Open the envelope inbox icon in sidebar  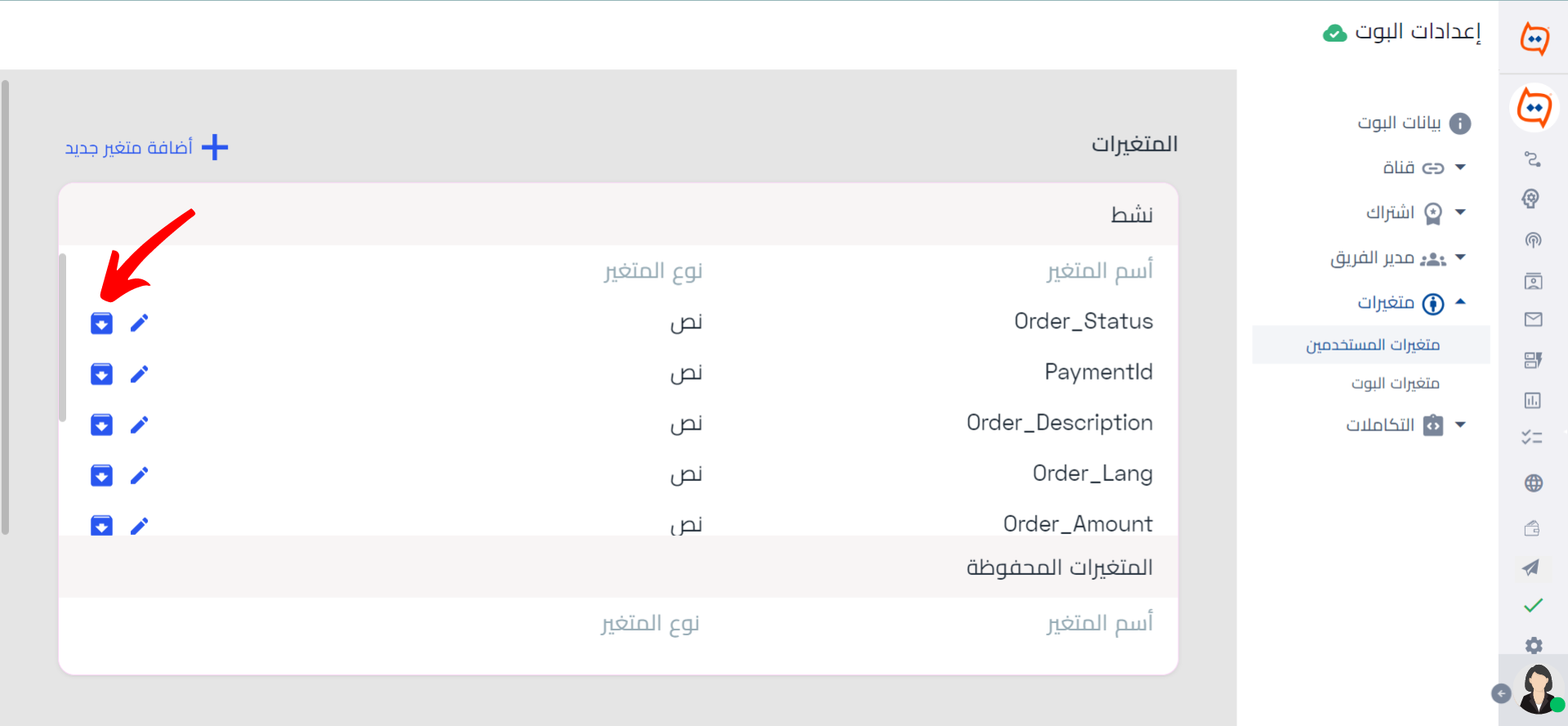pos(1533,319)
